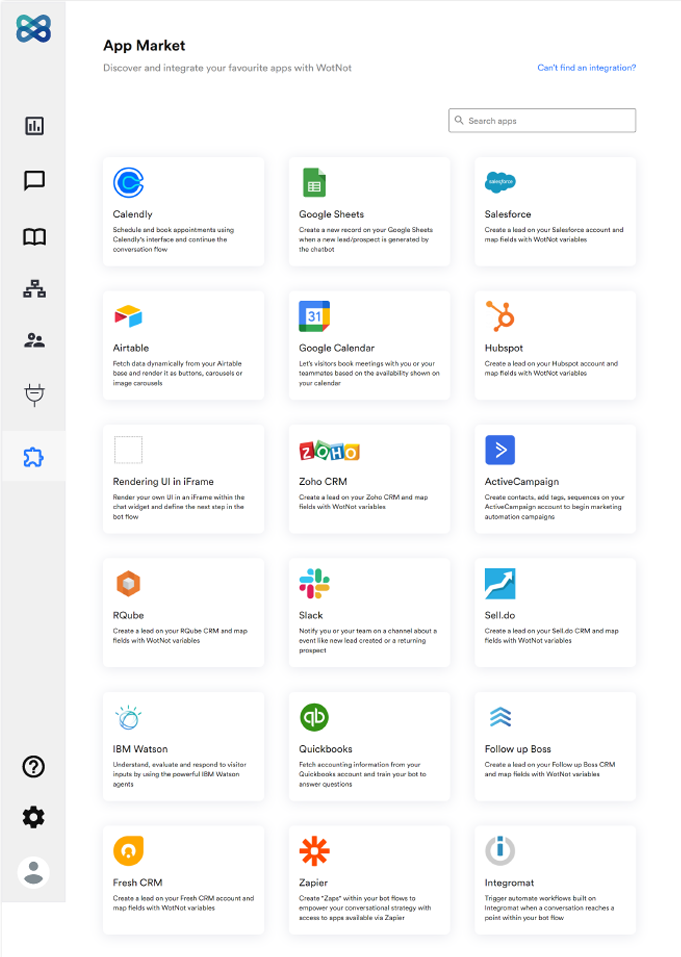Open the plug channels sidebar icon
The width and height of the screenshot is (681, 957).
tap(34, 395)
